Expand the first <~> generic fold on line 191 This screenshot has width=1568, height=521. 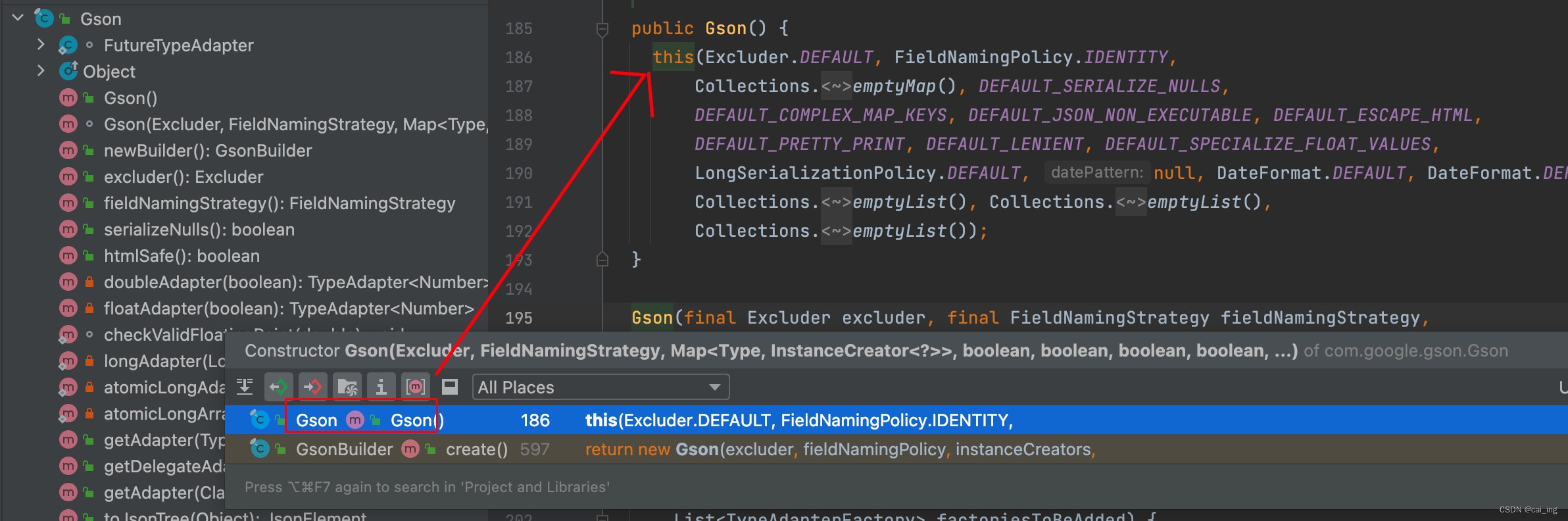837,202
